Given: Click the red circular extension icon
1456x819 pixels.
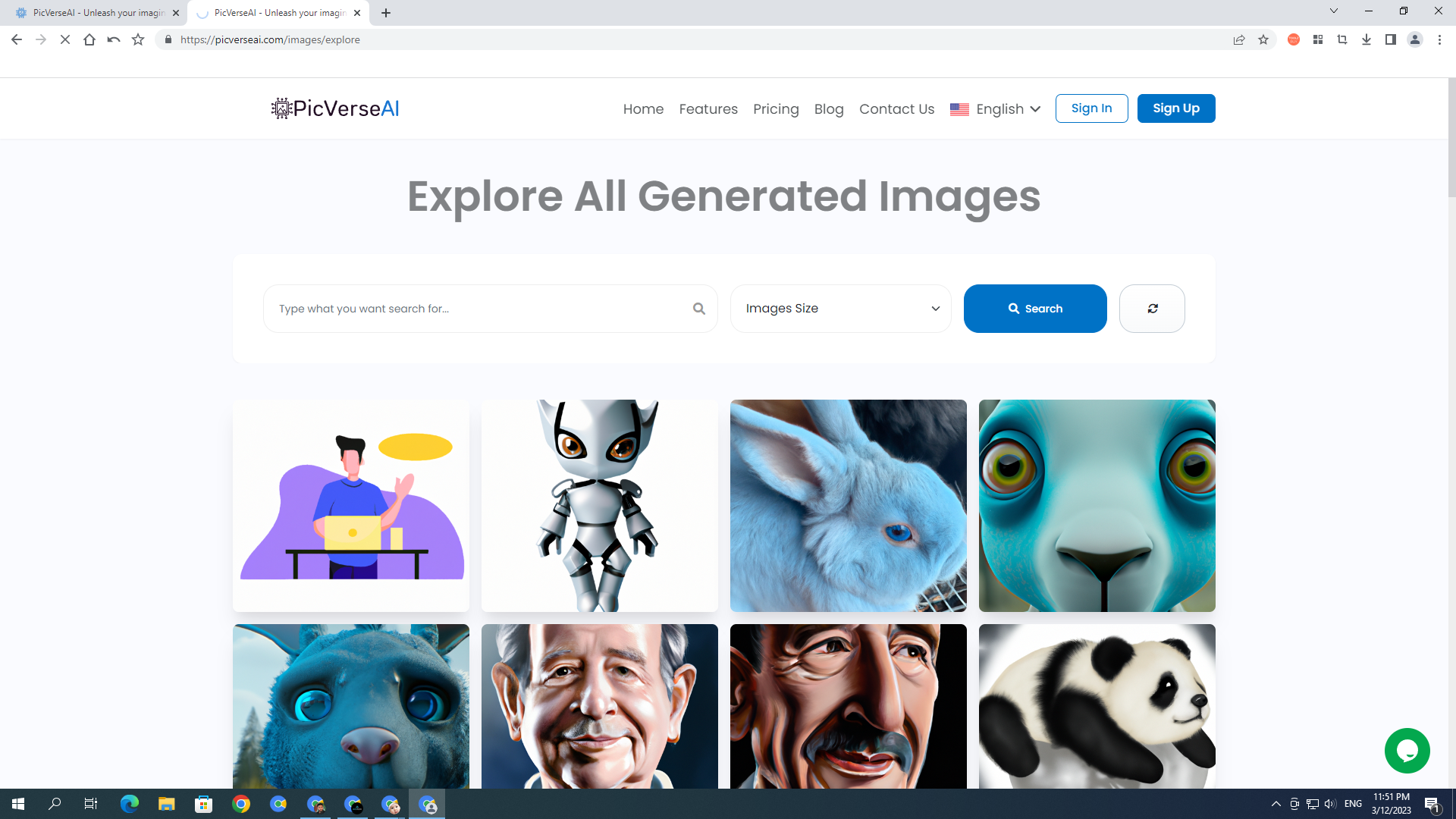Looking at the screenshot, I should coord(1294,39).
